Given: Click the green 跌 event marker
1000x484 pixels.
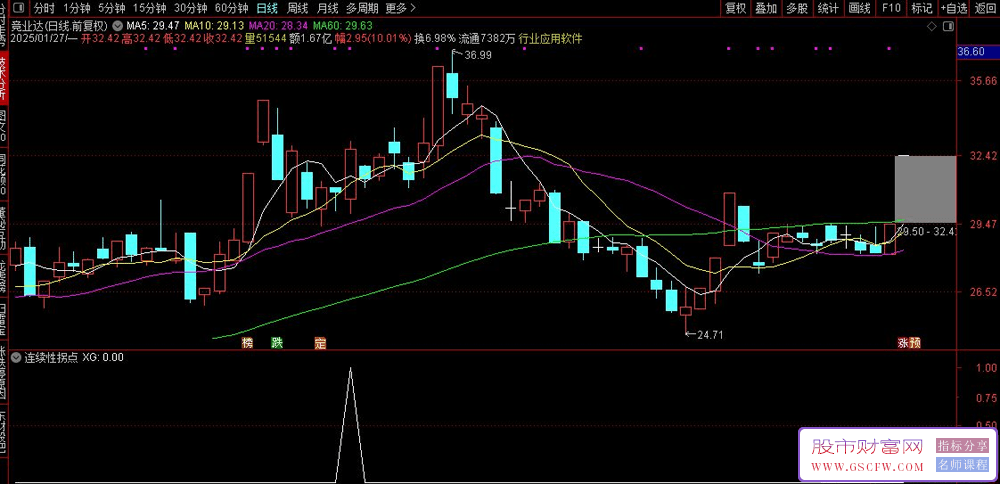Looking at the screenshot, I should (276, 343).
